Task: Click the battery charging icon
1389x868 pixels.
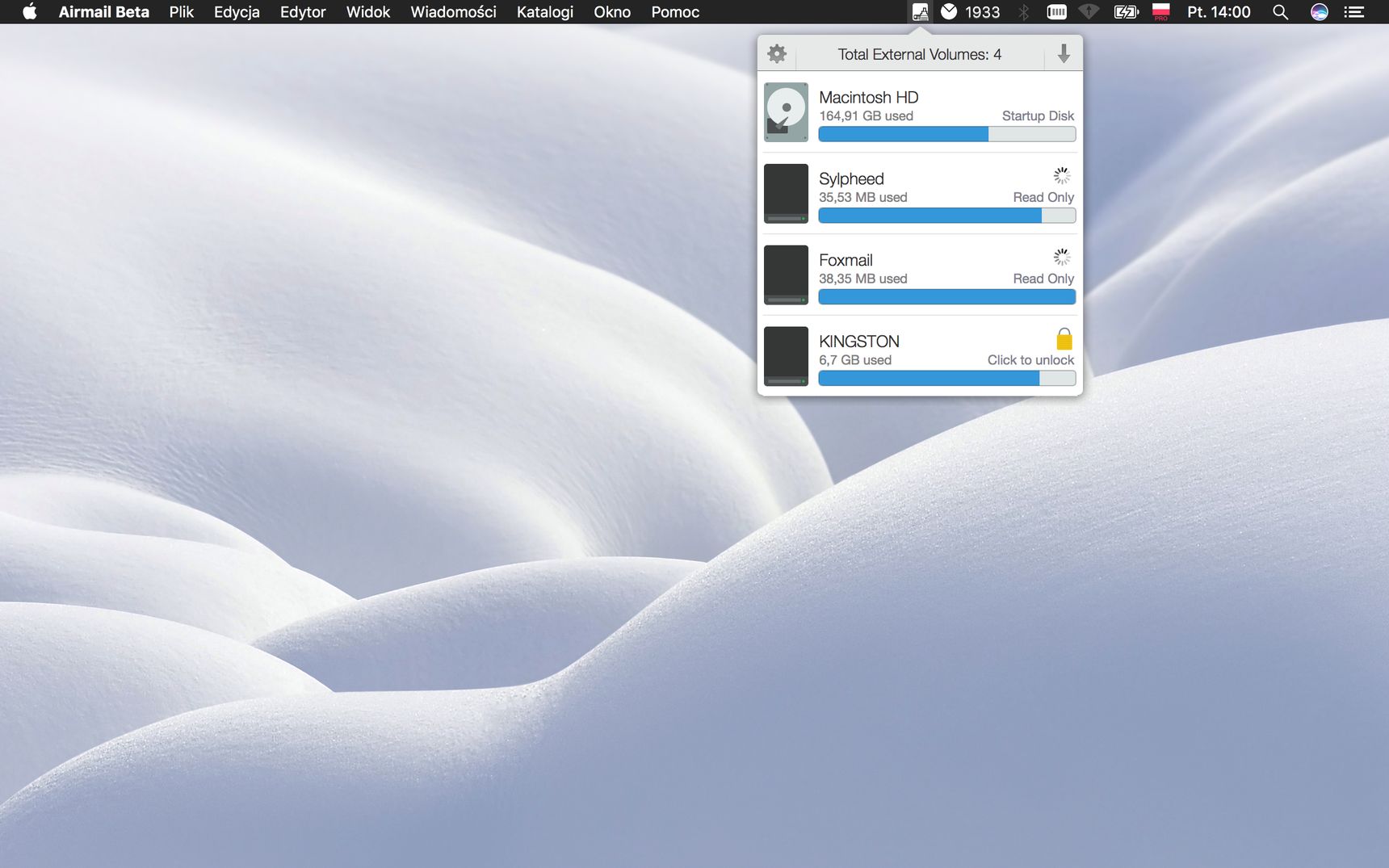Action: click(1126, 12)
